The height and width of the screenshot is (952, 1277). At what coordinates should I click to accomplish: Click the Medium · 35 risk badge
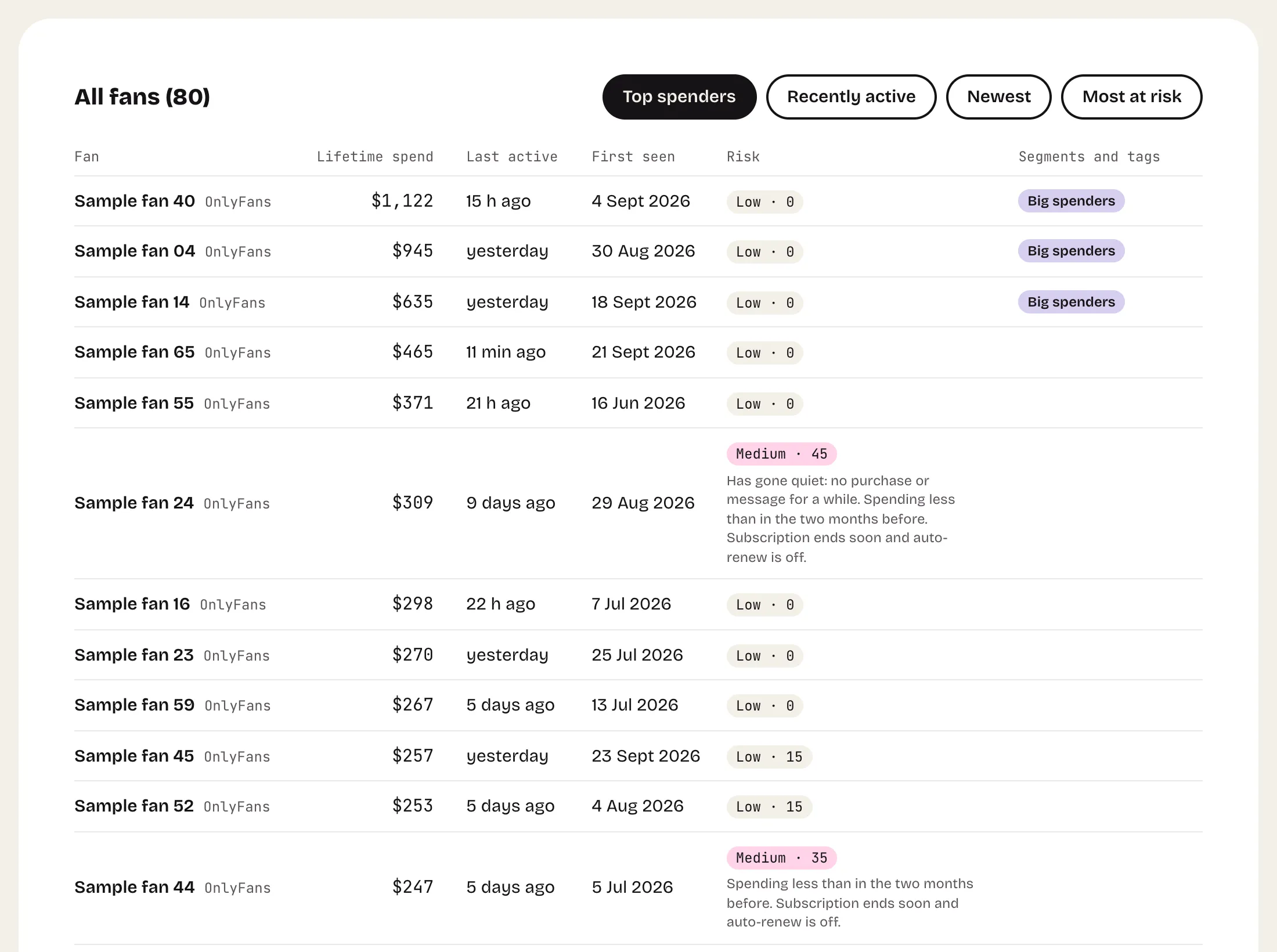[781, 858]
